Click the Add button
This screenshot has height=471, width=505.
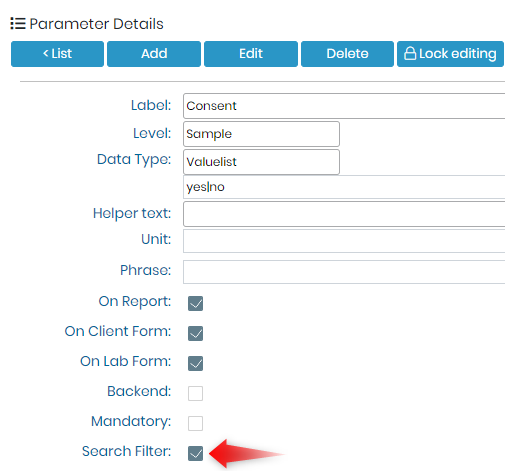(x=154, y=54)
